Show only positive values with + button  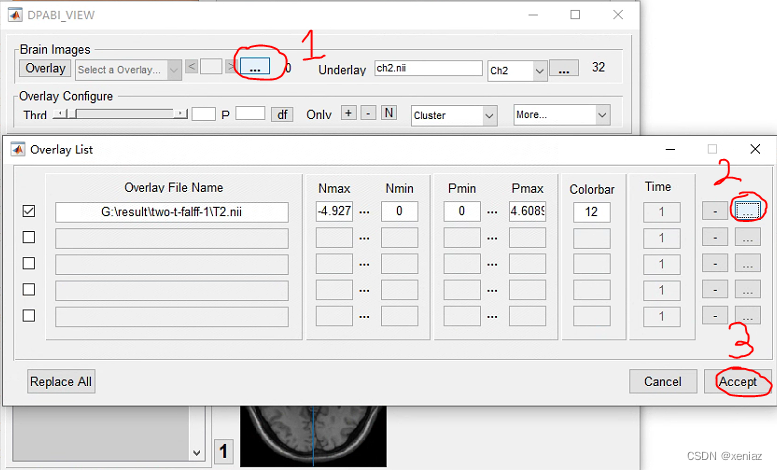pyautogui.click(x=348, y=113)
